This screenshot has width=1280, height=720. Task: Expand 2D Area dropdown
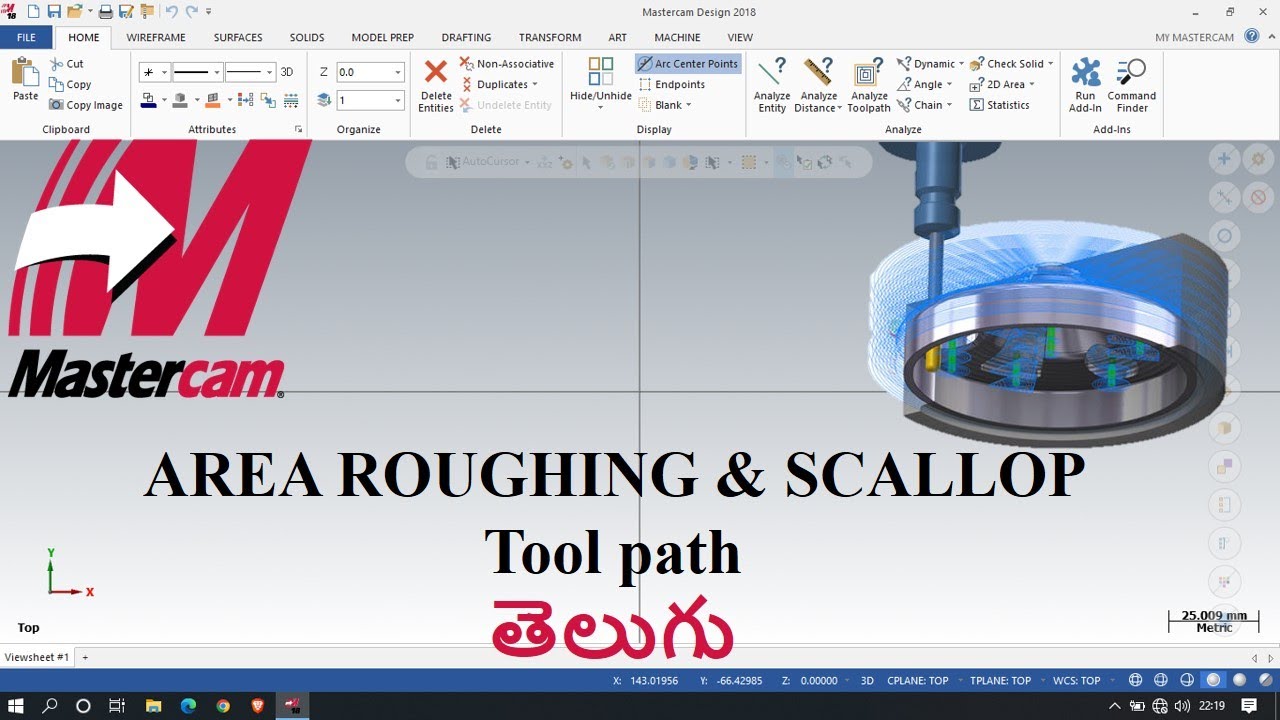coord(1032,85)
